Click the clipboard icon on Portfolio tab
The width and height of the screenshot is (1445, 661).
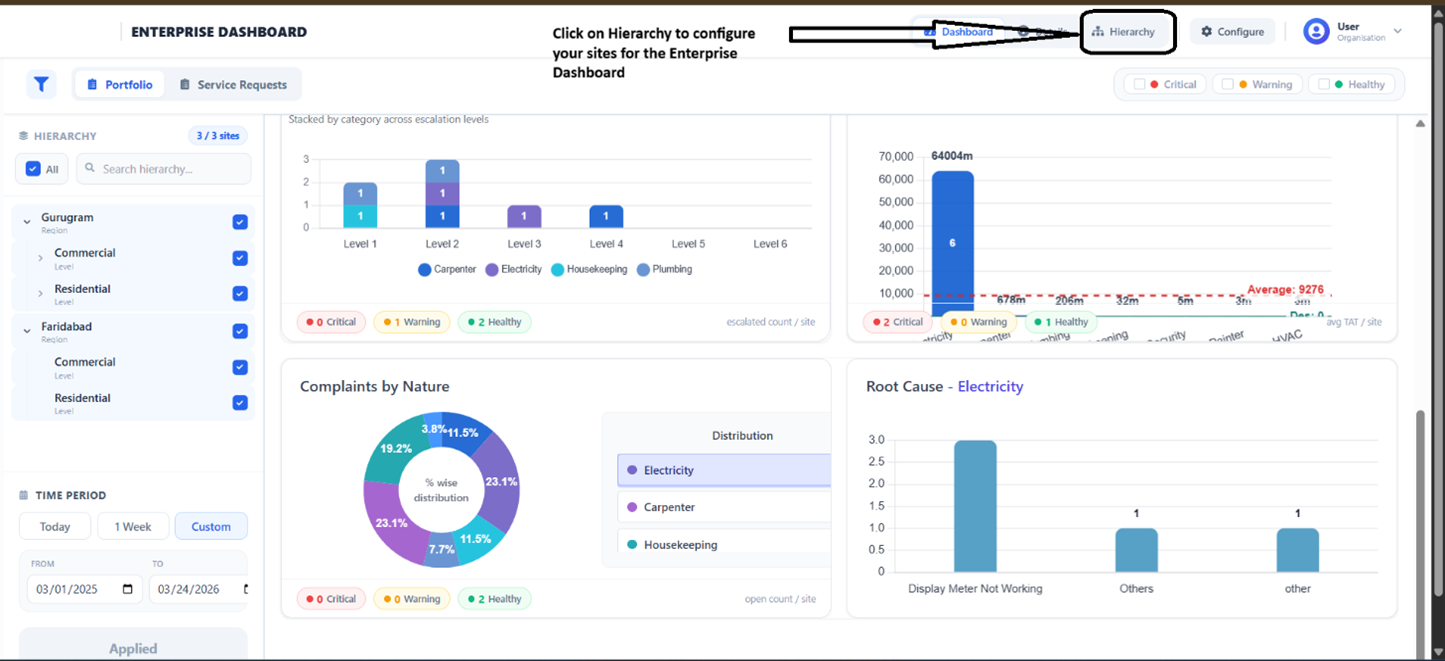93,85
